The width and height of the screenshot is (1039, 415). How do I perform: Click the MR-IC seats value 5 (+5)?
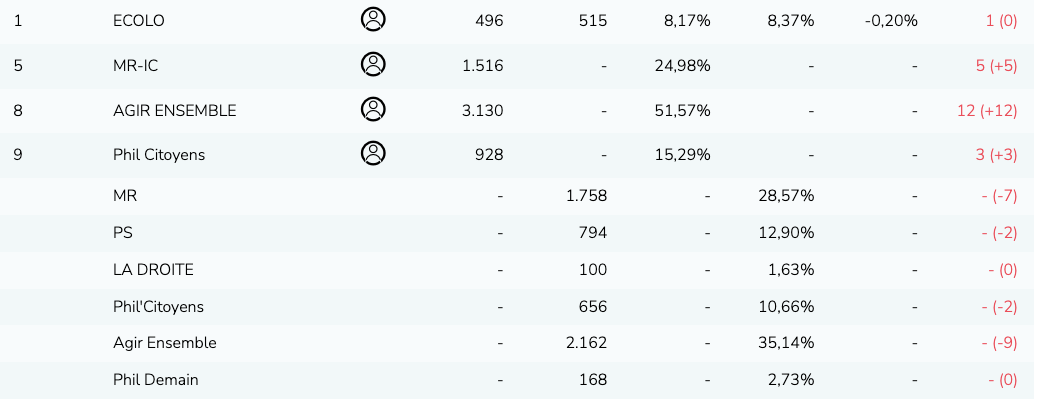tap(996, 66)
